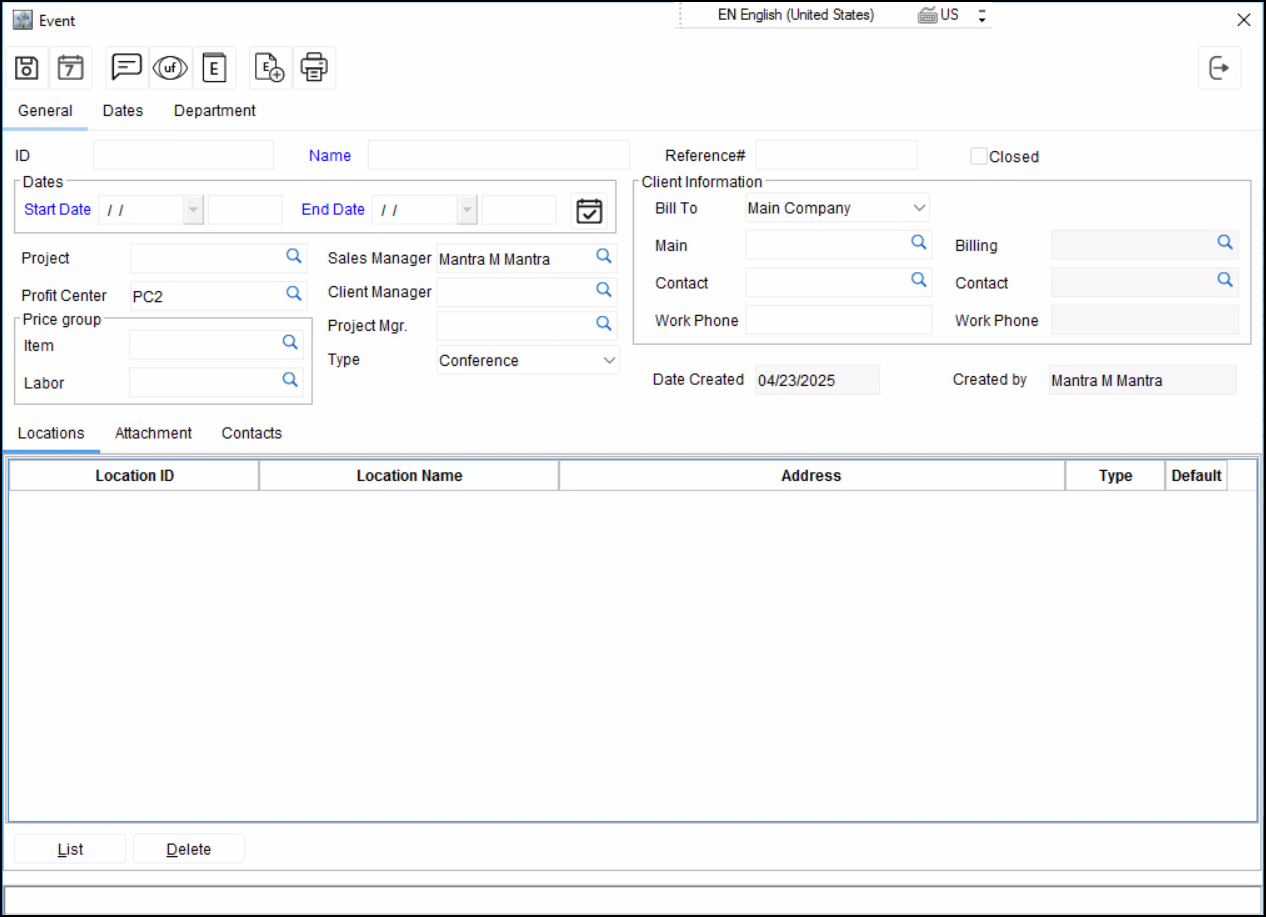Open the calendar icon showing number 7
This screenshot has width=1266, height=917.
tap(70, 68)
